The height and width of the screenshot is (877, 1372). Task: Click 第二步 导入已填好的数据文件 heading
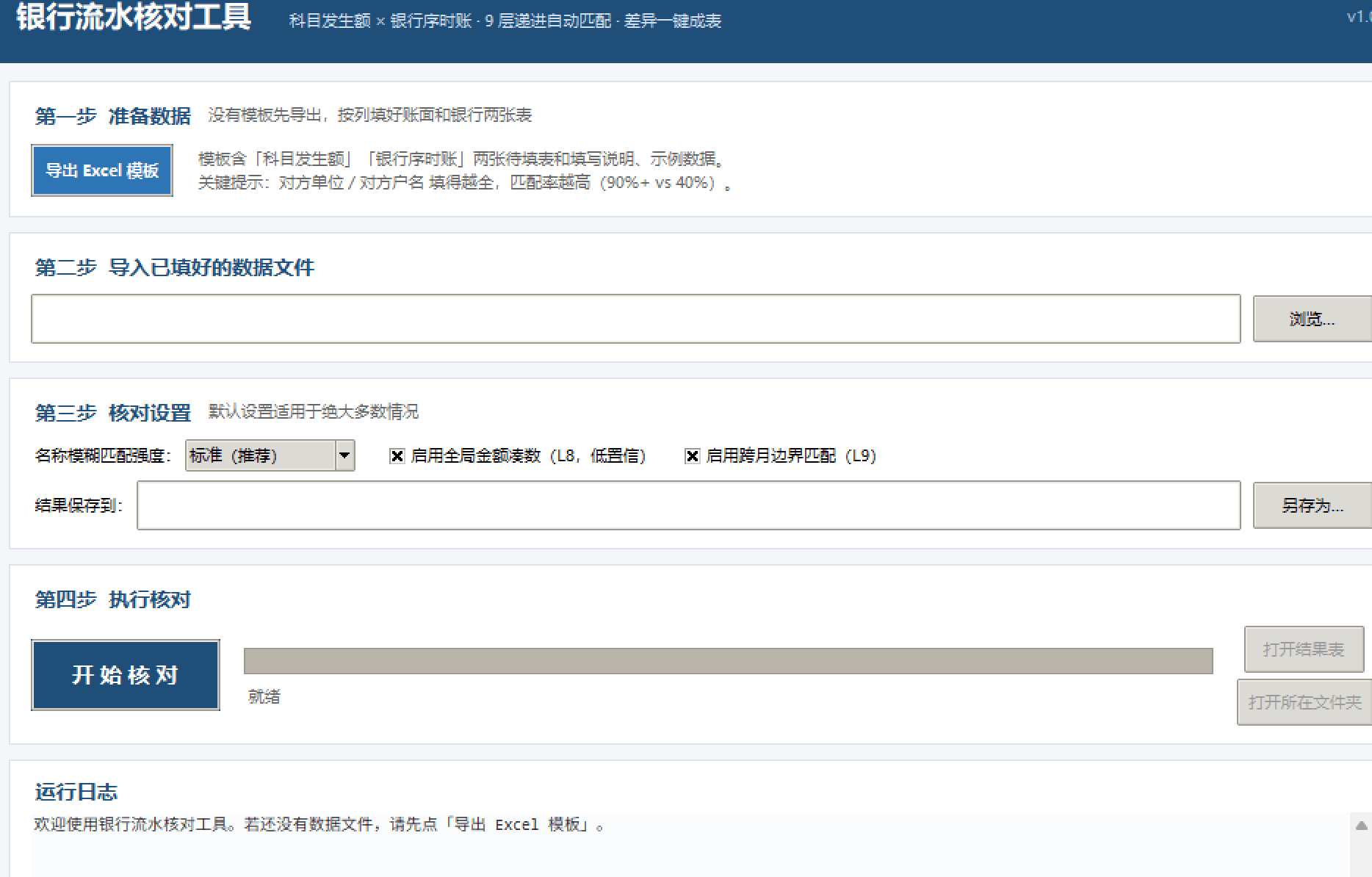pyautogui.click(x=175, y=267)
